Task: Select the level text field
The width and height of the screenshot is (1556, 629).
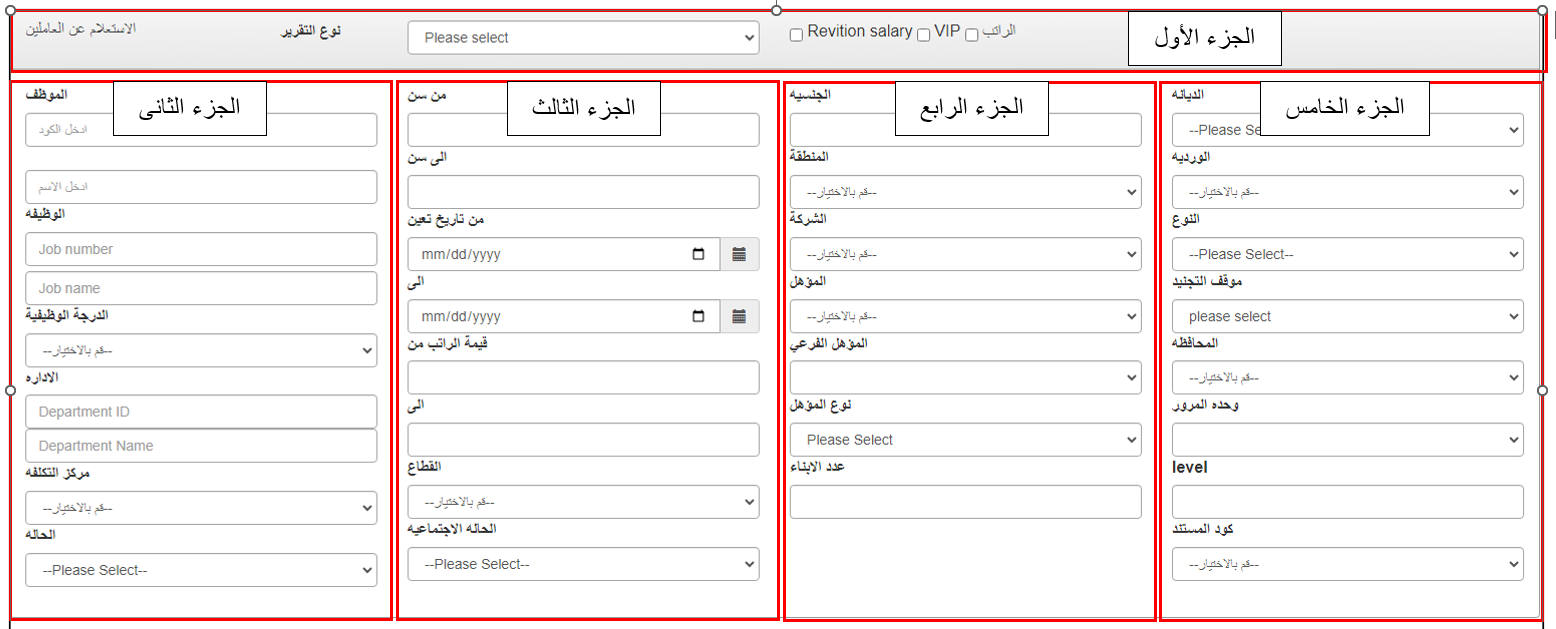Action: 1347,502
